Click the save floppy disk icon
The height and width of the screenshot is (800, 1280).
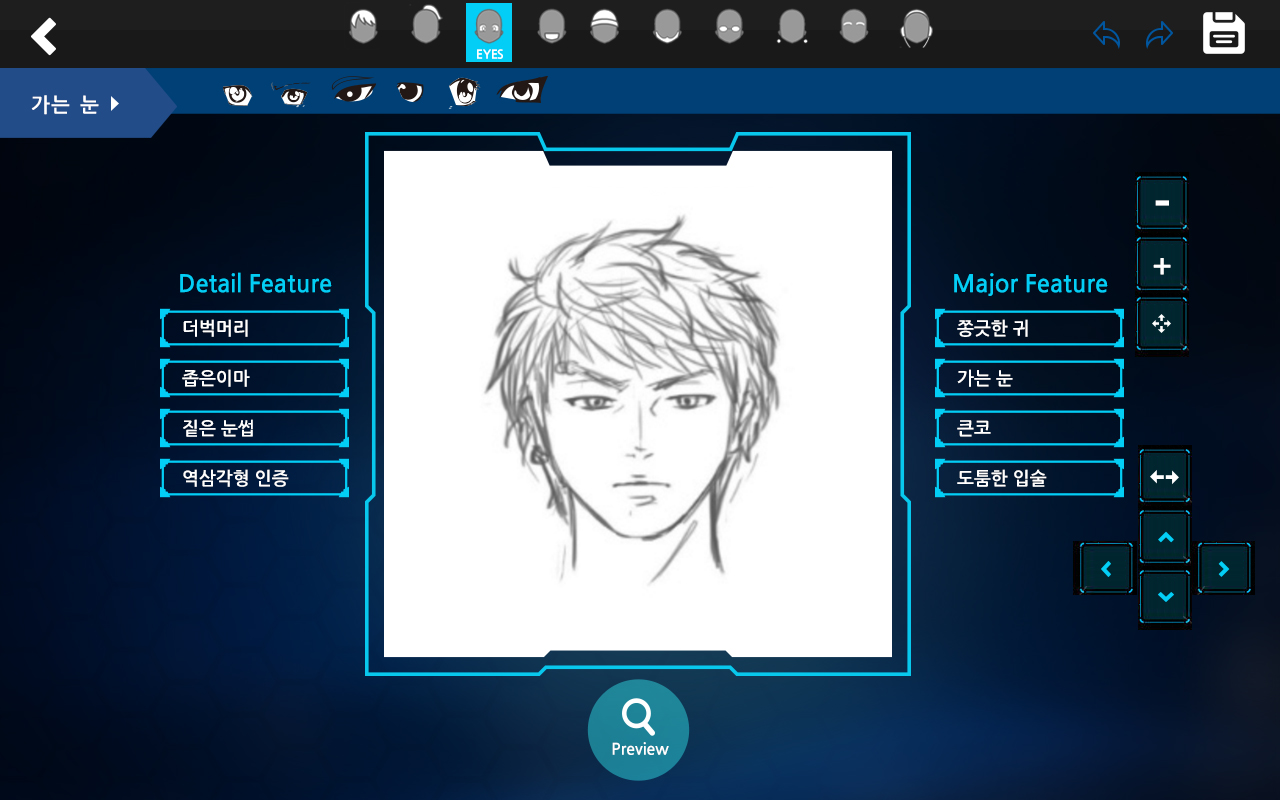[x=1223, y=34]
